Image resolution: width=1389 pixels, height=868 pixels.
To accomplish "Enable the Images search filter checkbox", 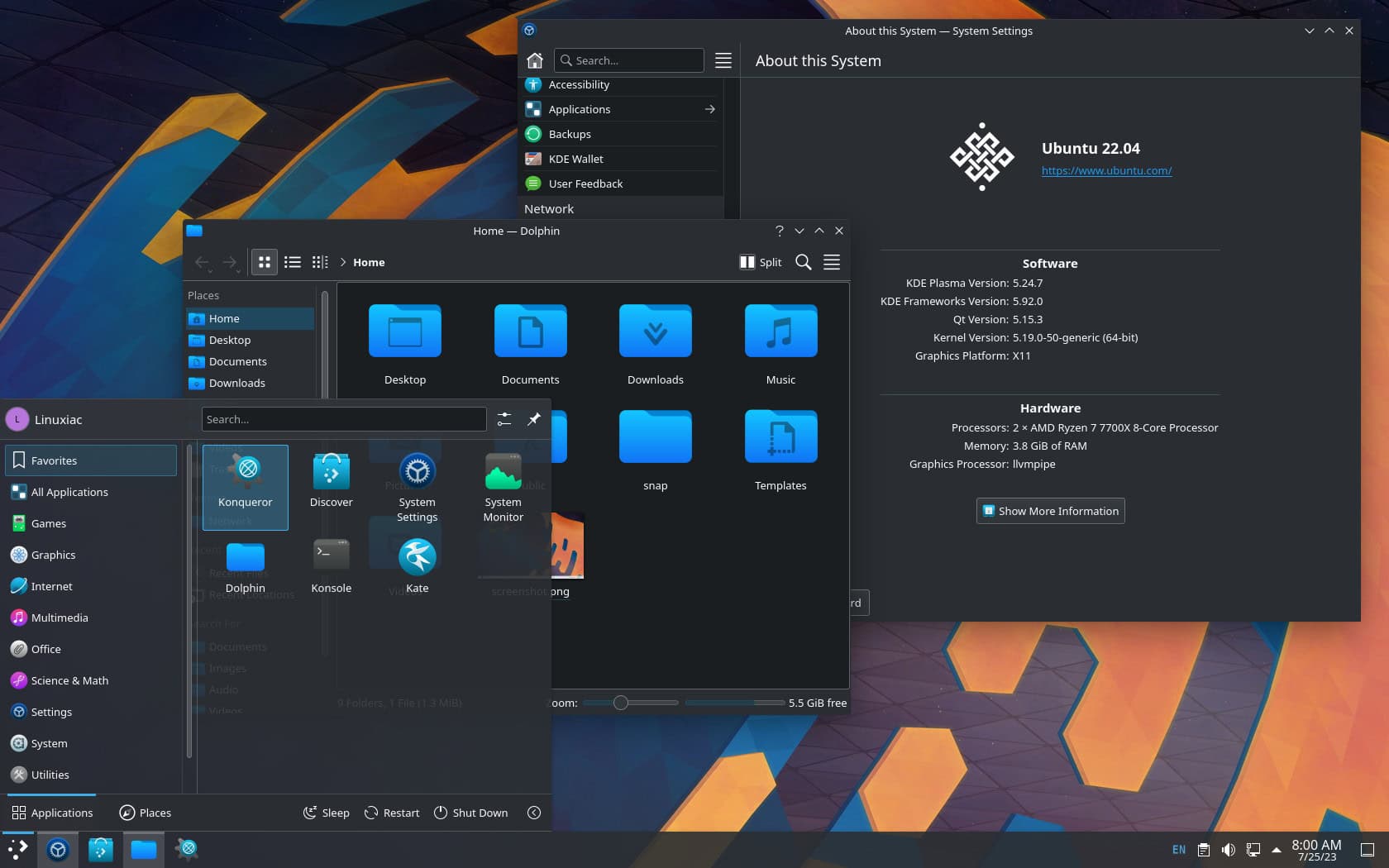I will 198,668.
